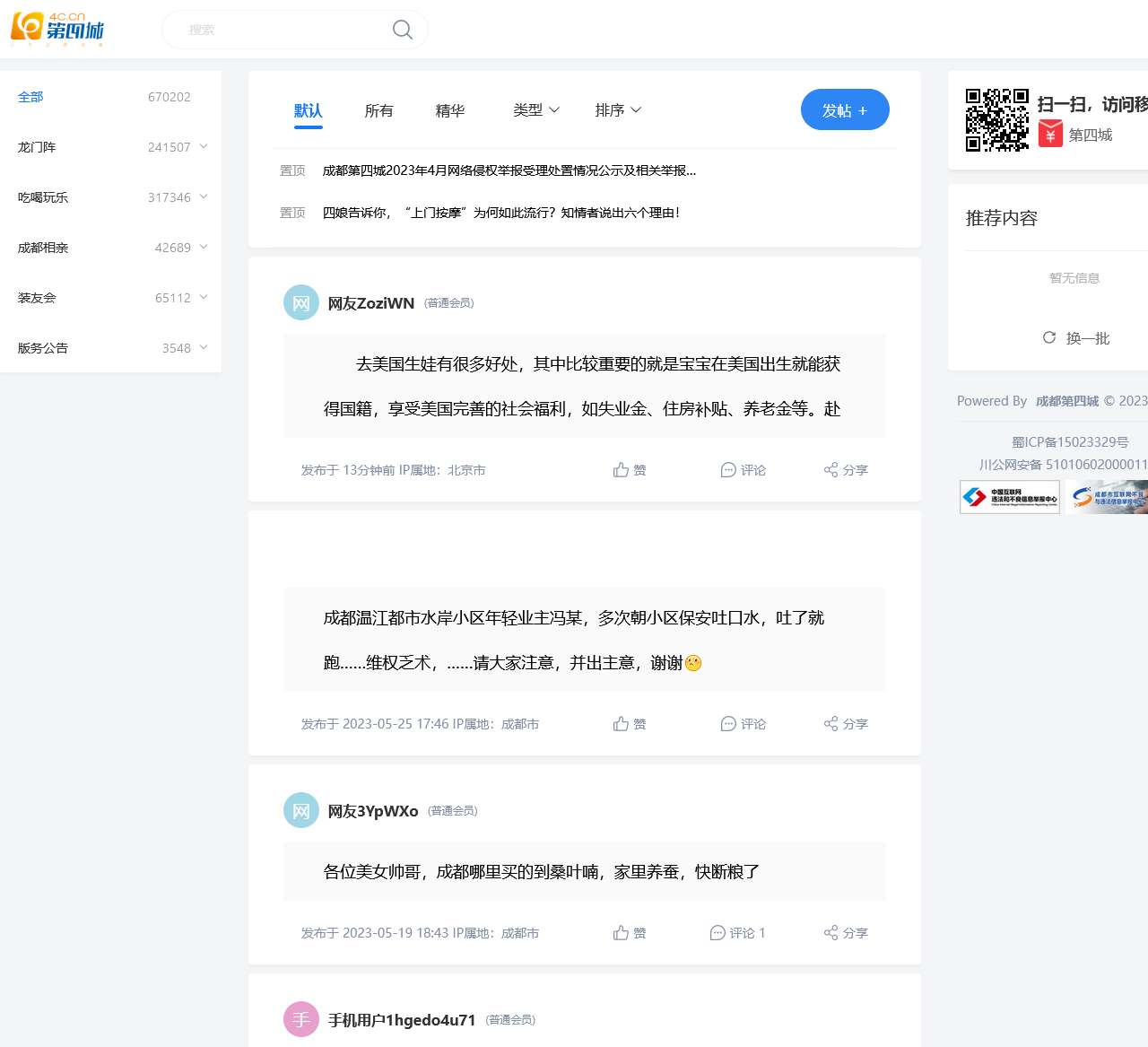Click the 发帖 + button

(845, 109)
